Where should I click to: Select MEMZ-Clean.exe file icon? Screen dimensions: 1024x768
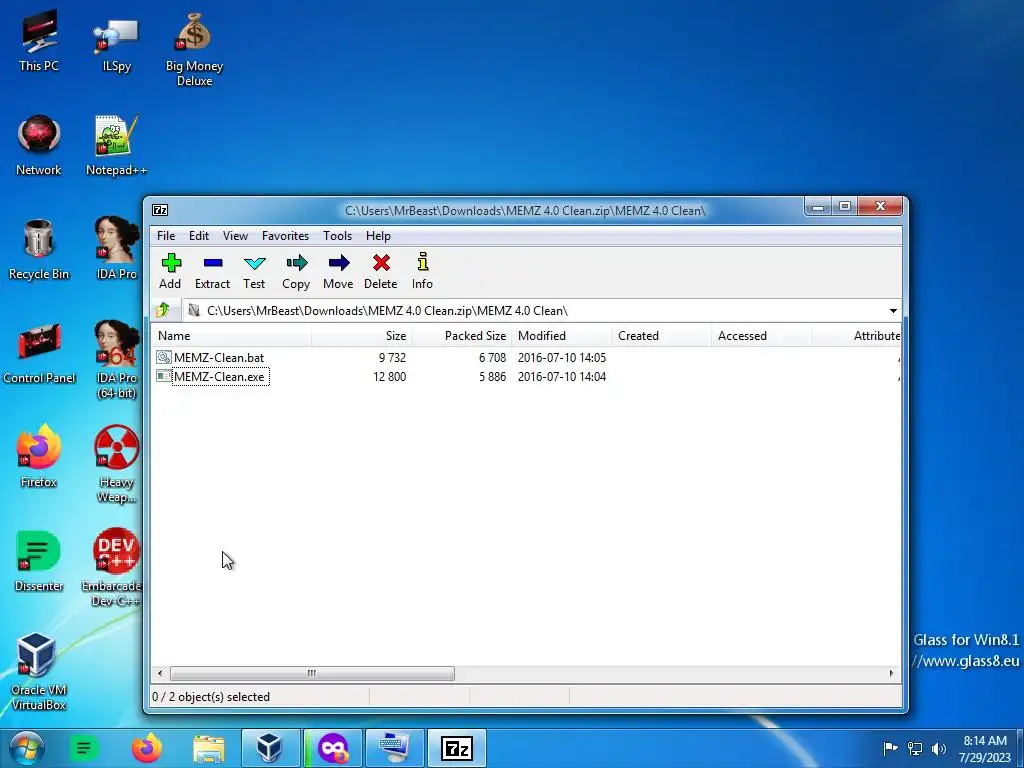(x=164, y=376)
